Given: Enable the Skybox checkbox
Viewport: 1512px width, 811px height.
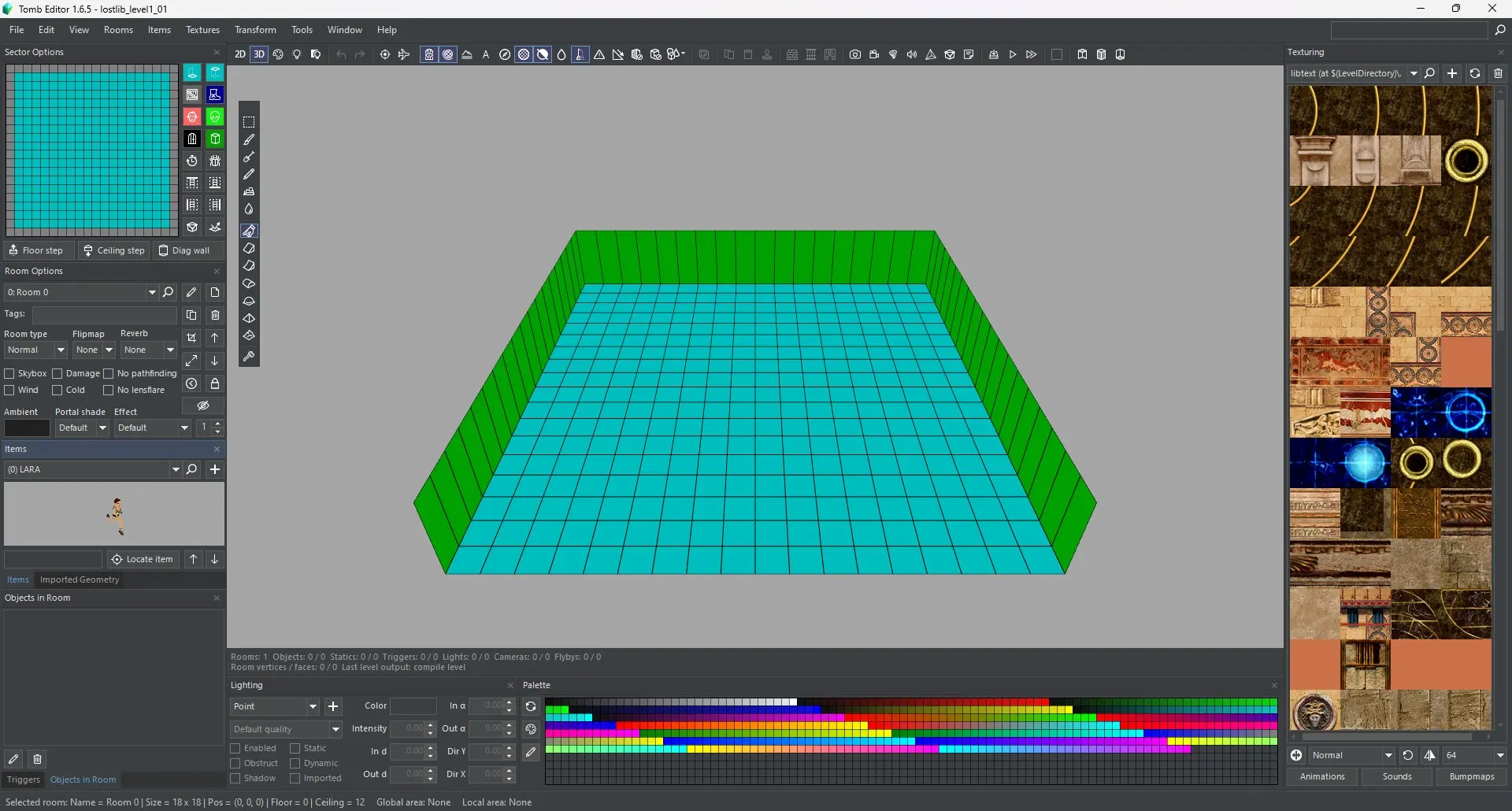Looking at the screenshot, I should tap(10, 373).
